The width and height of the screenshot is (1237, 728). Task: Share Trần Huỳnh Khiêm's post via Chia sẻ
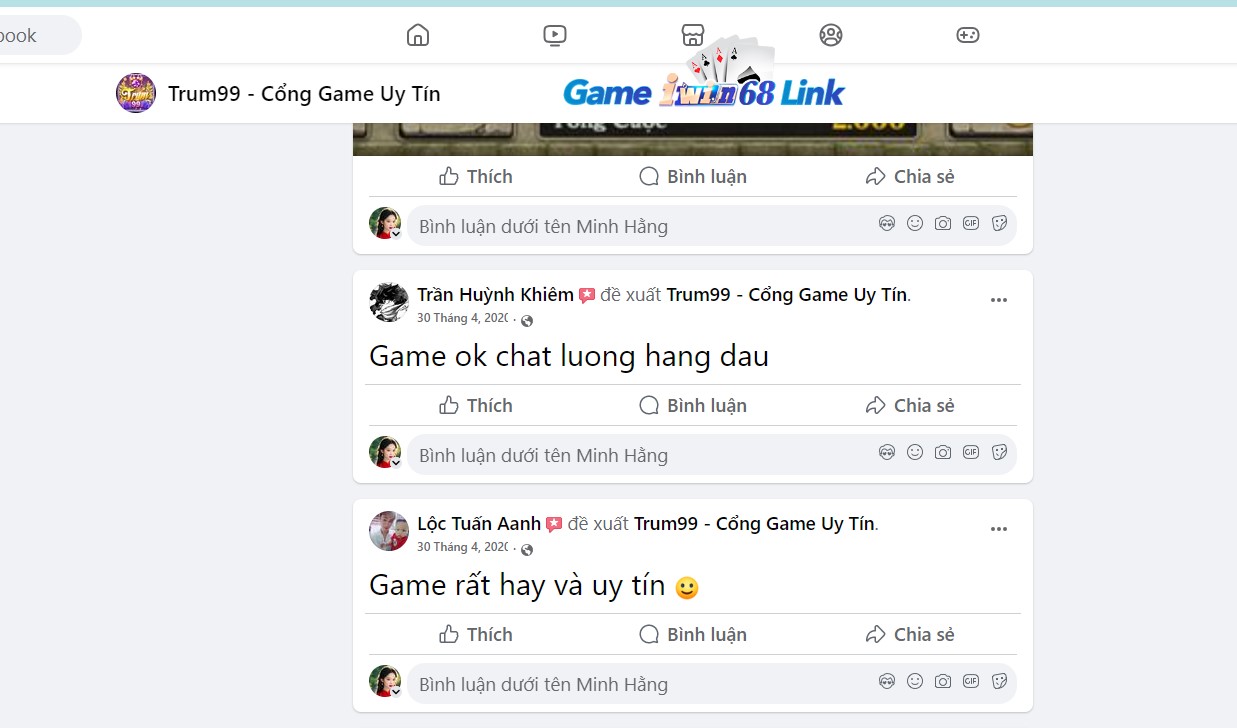910,405
